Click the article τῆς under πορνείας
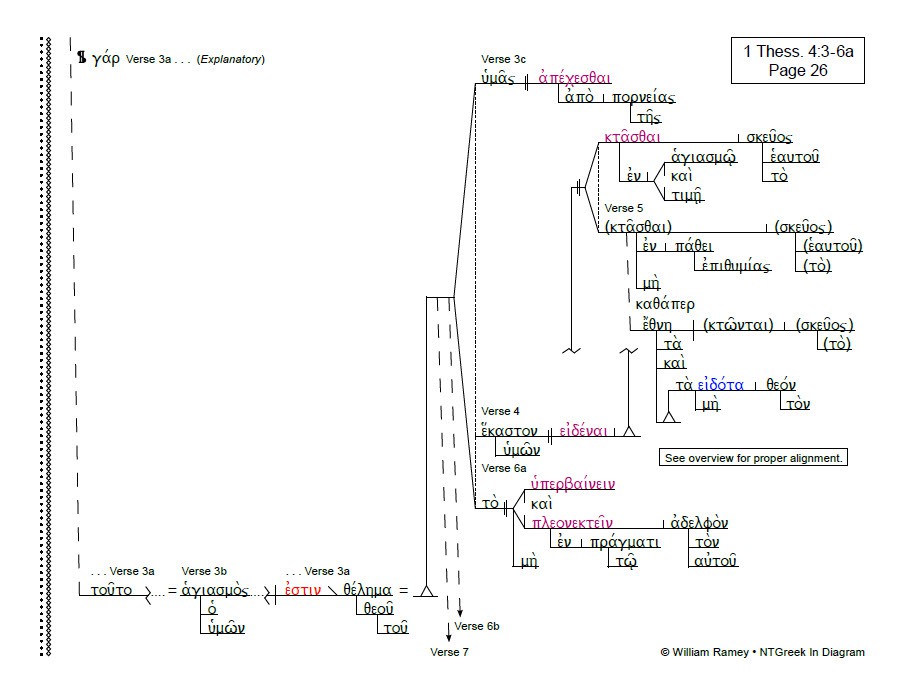Viewport: 903px width, 694px height. click(x=649, y=117)
